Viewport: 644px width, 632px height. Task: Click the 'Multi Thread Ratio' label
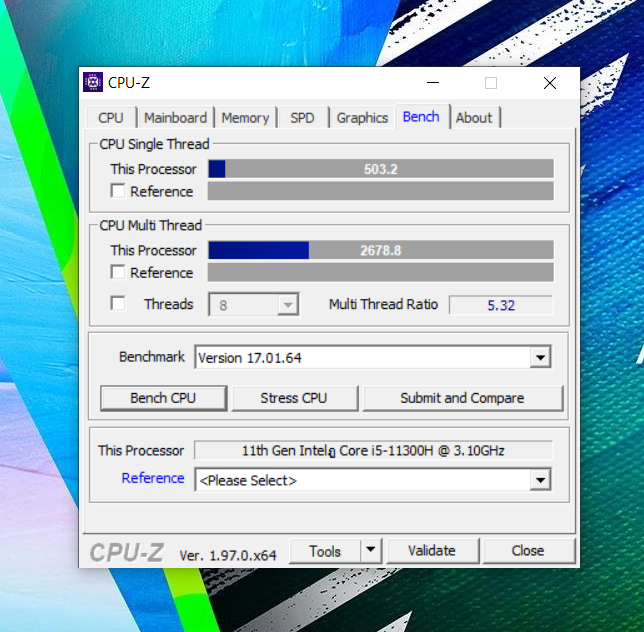point(384,304)
